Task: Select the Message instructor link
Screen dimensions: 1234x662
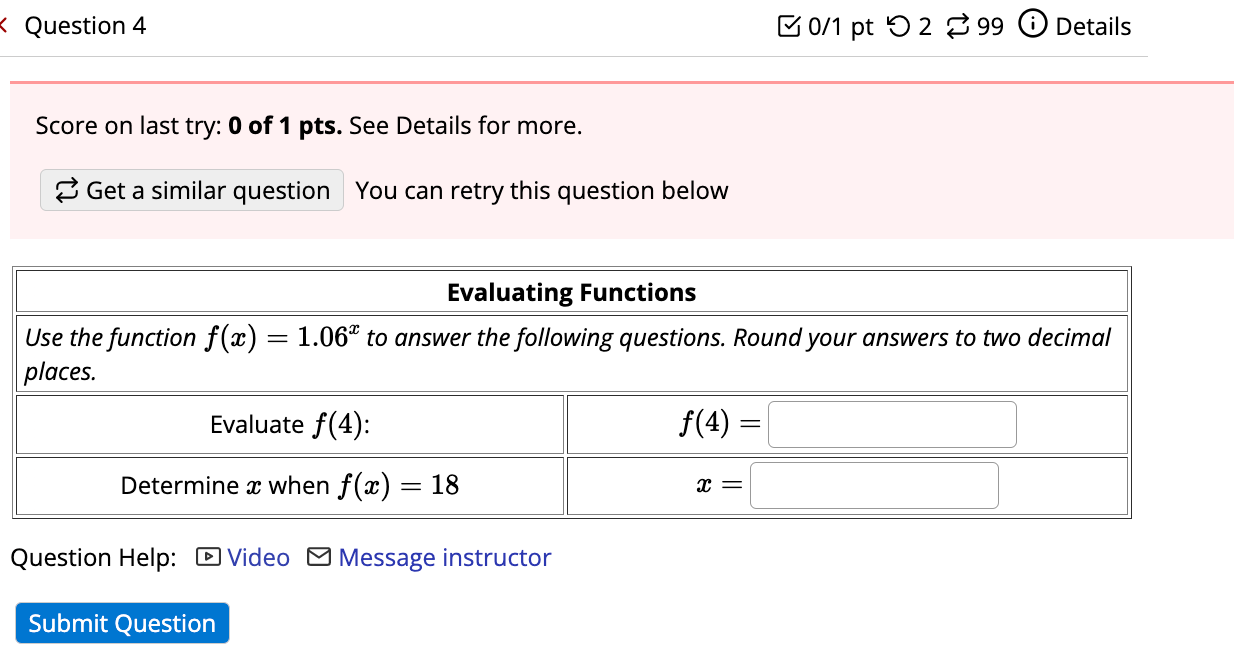Action: [x=444, y=557]
